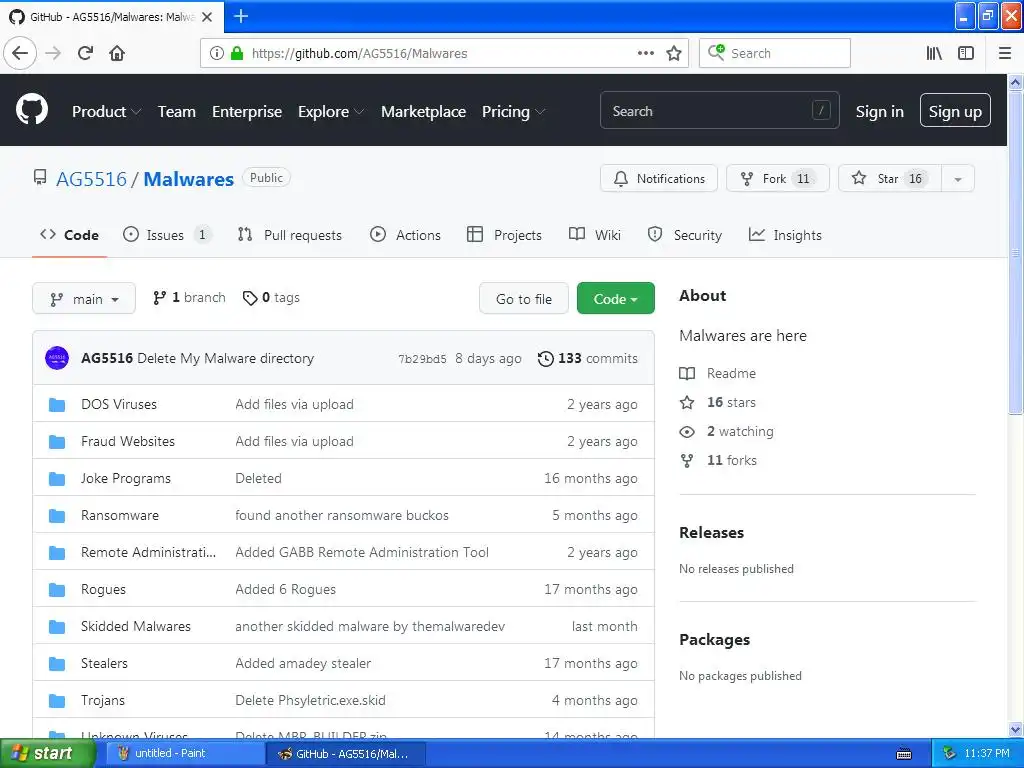Switch to the Insights tab
This screenshot has height=768, width=1024.
pos(785,235)
